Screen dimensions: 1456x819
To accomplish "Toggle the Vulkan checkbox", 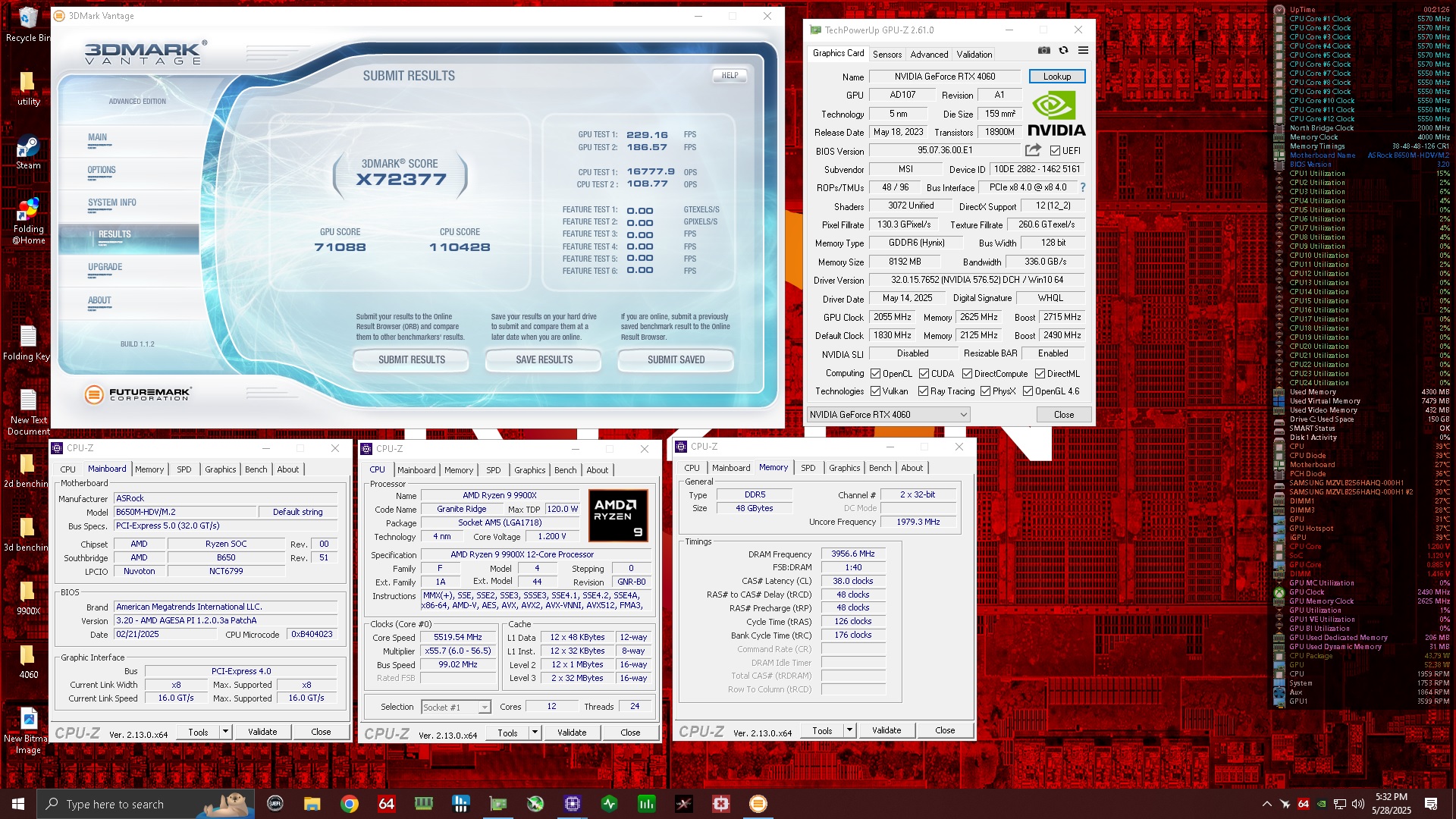I will coord(875,391).
